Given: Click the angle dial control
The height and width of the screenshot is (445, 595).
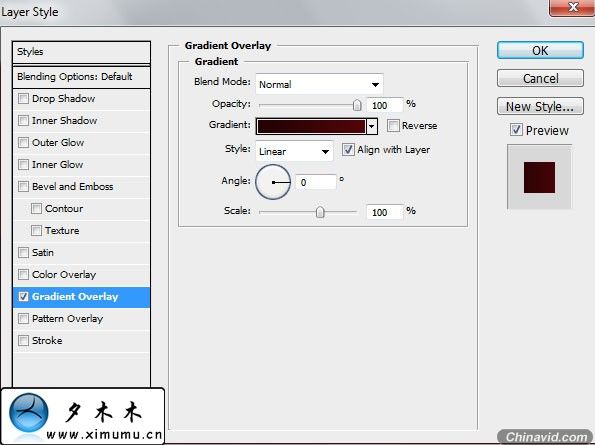Looking at the screenshot, I should [273, 182].
